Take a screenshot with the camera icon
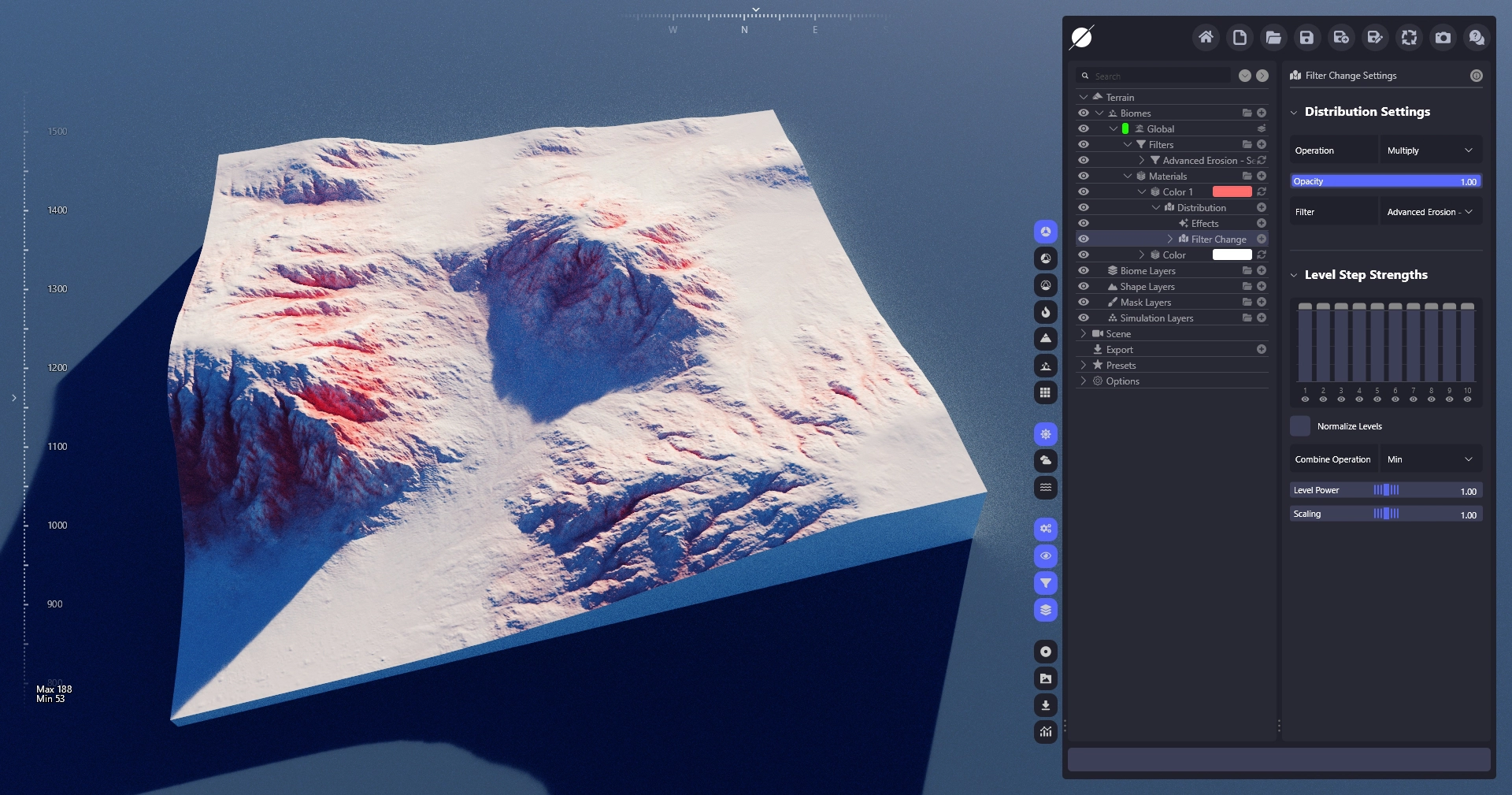Image resolution: width=1512 pixels, height=795 pixels. 1443,37
